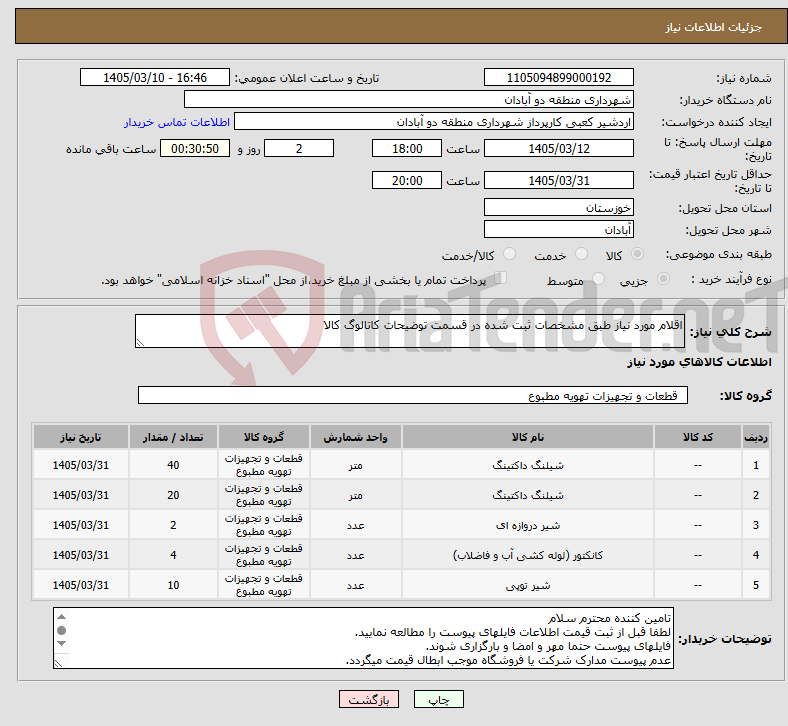Click the ردیف column header
The width and height of the screenshot is (788, 726).
[x=756, y=437]
